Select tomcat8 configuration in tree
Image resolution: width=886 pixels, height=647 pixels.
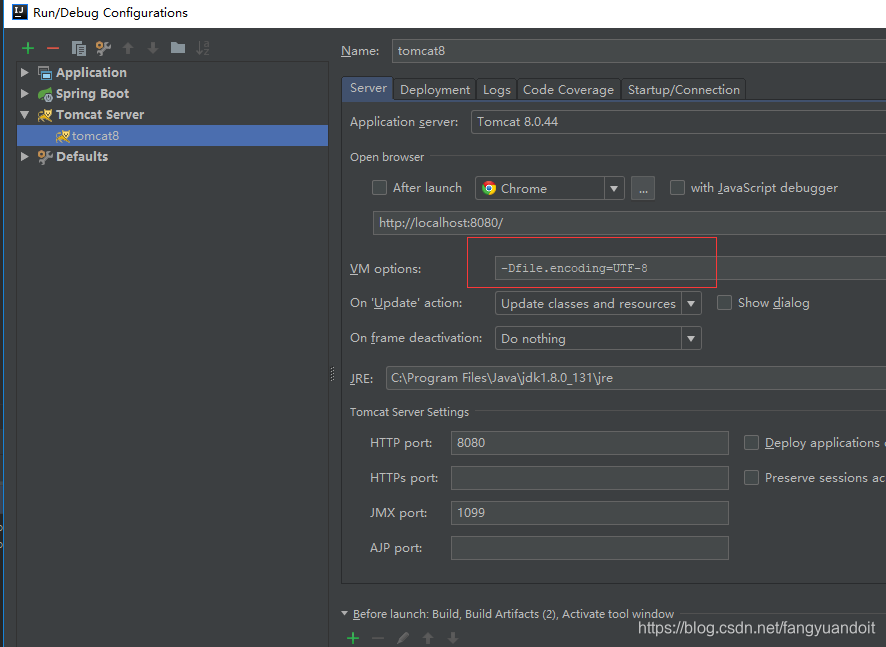click(172, 136)
